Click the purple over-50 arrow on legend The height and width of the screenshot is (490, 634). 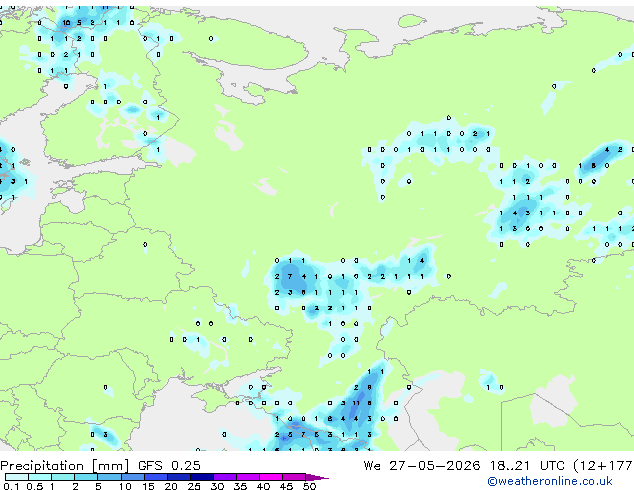pyautogui.click(x=317, y=477)
